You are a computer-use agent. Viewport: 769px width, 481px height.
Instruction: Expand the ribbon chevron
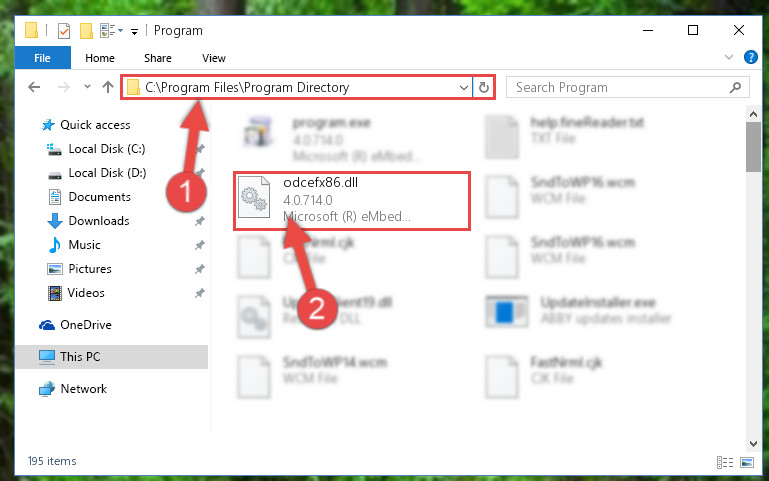click(729, 57)
